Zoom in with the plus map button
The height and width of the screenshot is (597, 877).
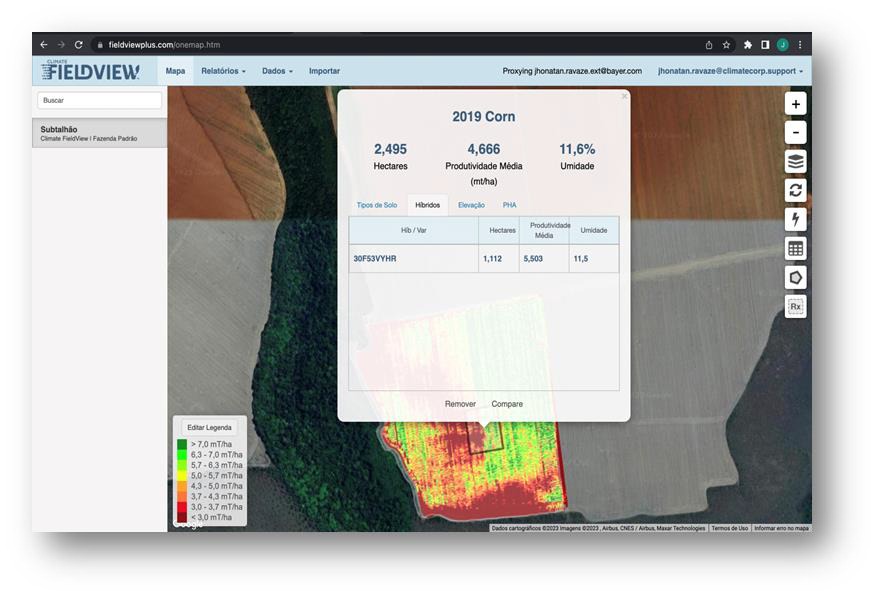coord(795,104)
